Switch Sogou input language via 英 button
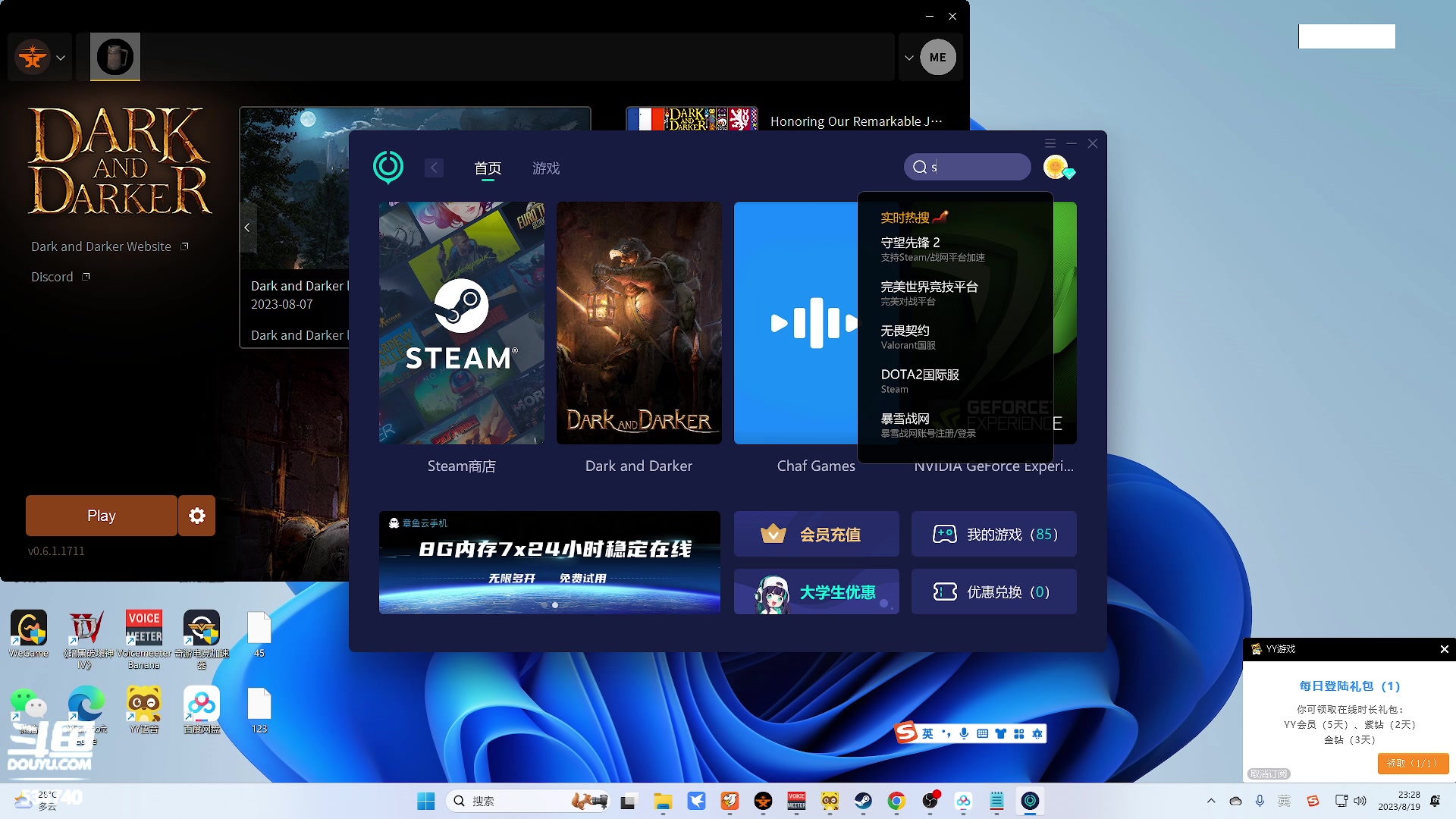This screenshot has width=1456, height=819. (x=928, y=733)
